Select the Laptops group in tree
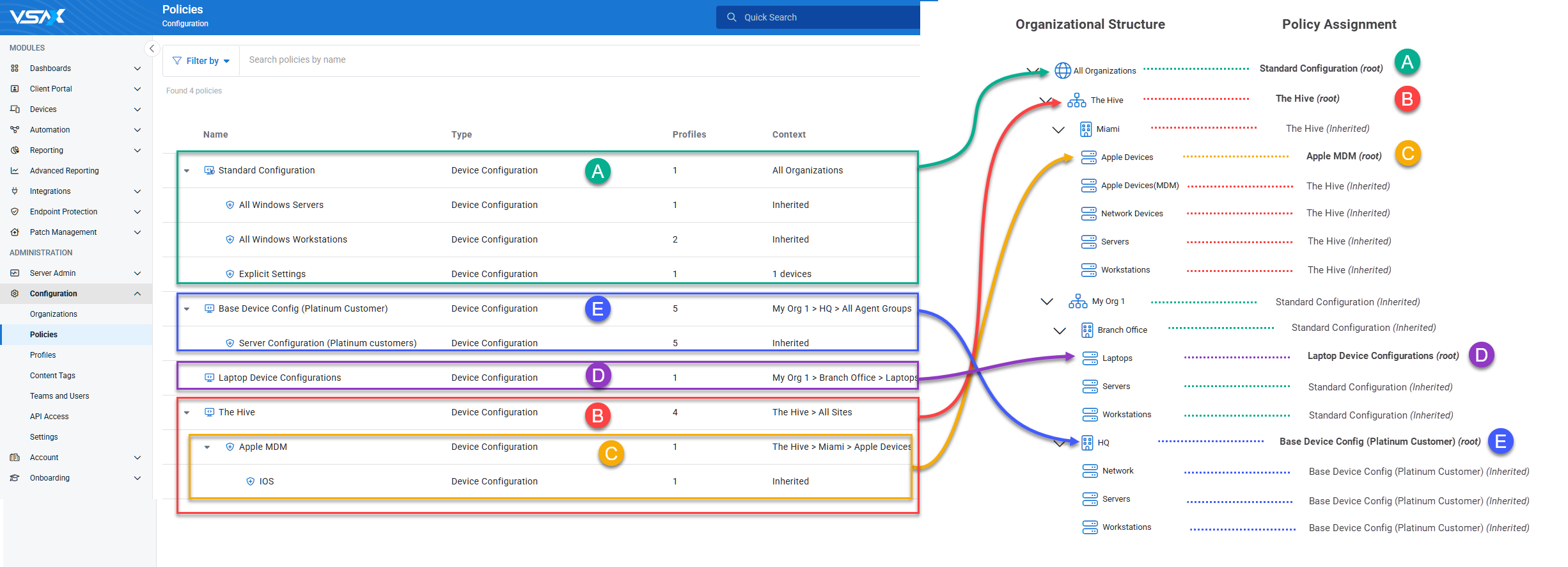 point(1117,358)
